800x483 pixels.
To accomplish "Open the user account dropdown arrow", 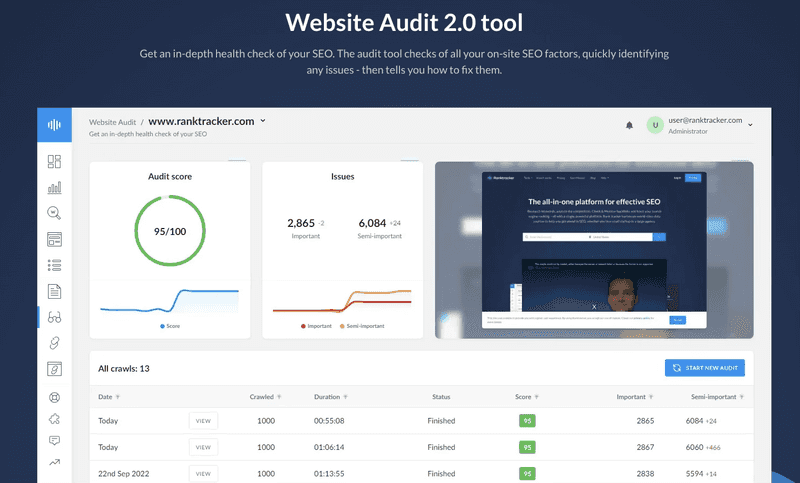I will tap(750, 125).
